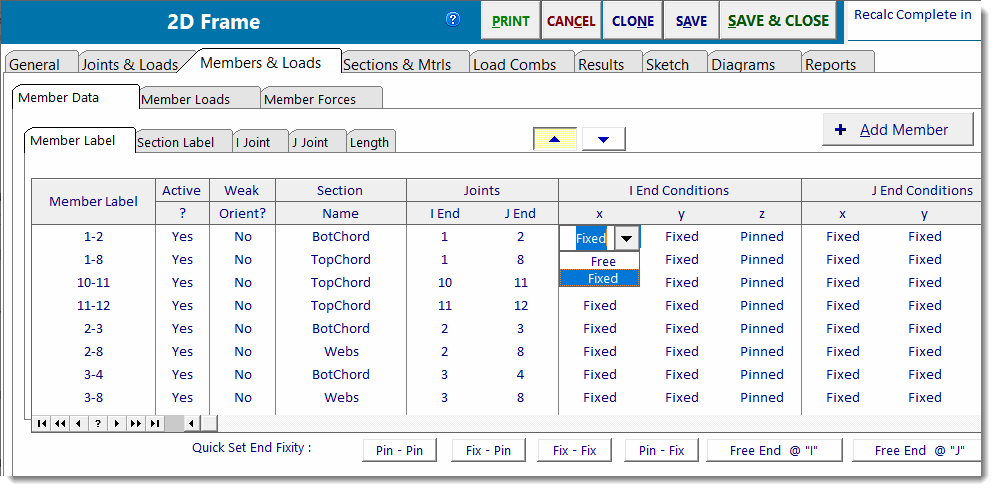Click the Add Member button
The image size is (996, 491).
pos(898,130)
